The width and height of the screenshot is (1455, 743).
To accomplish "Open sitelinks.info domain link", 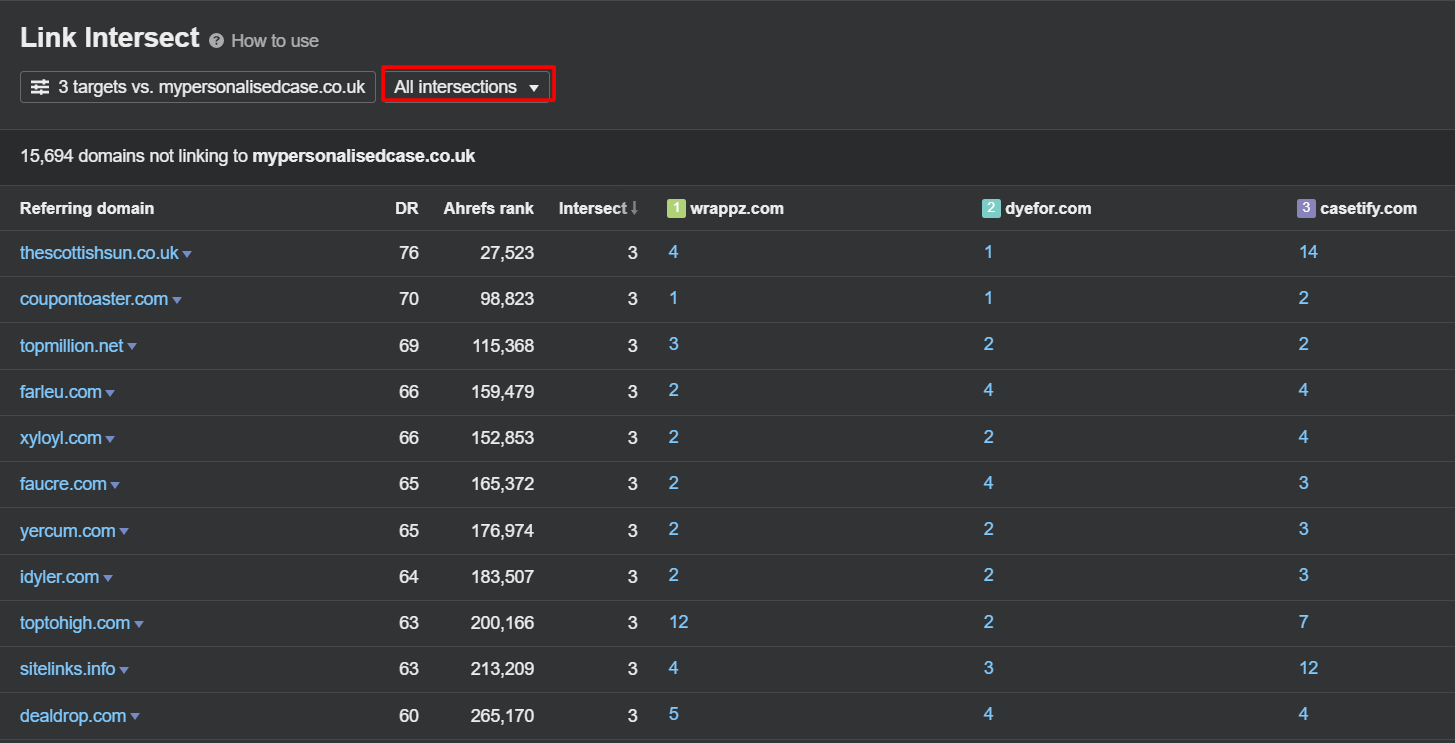I will pos(68,669).
